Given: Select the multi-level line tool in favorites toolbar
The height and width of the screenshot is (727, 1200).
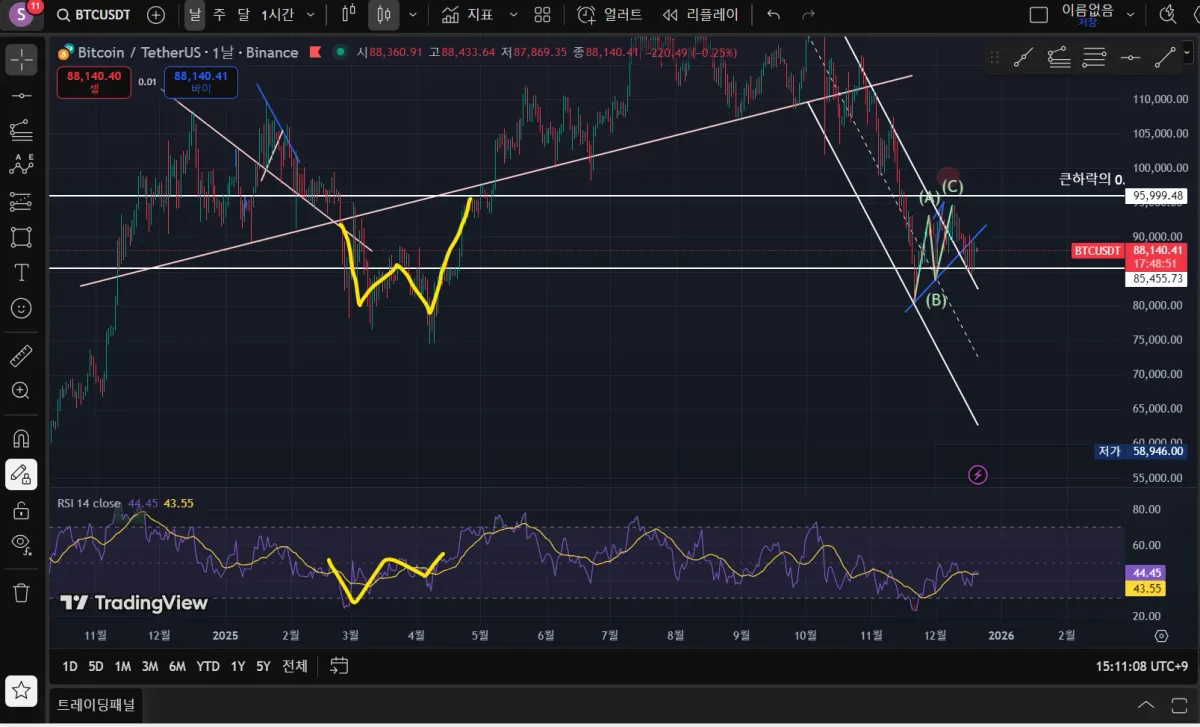Looking at the screenshot, I should coord(1058,58).
